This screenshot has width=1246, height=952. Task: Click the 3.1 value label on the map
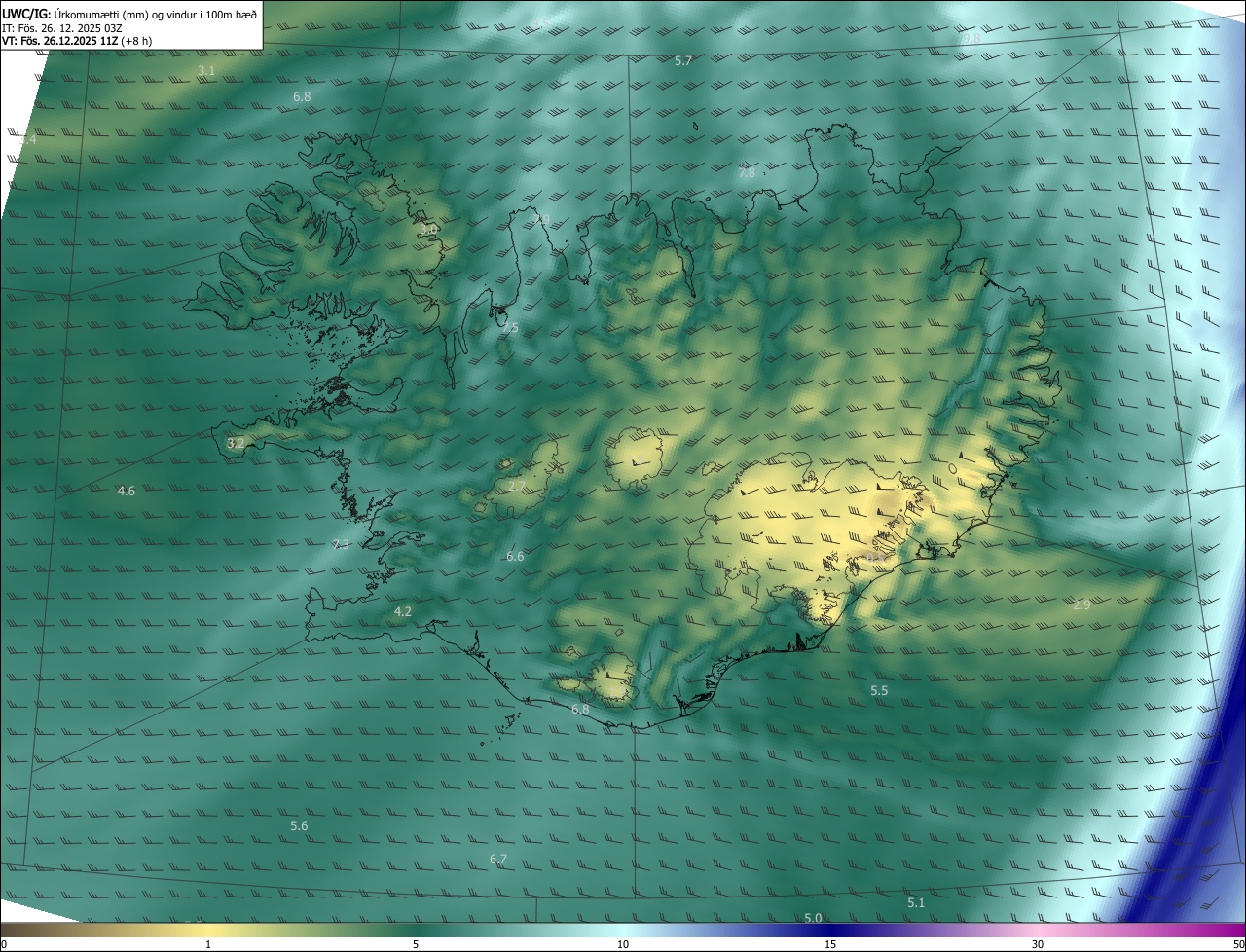pos(206,71)
